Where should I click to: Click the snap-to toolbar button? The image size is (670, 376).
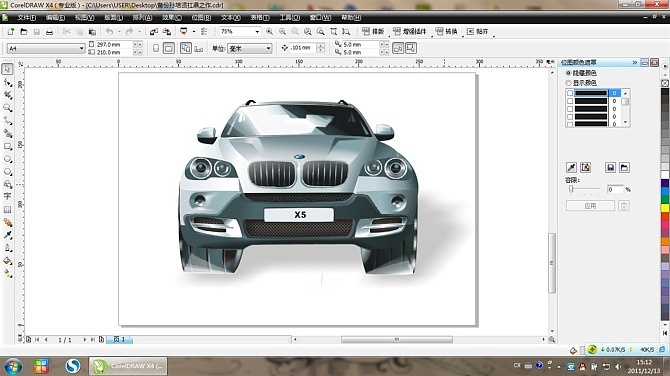(477, 32)
